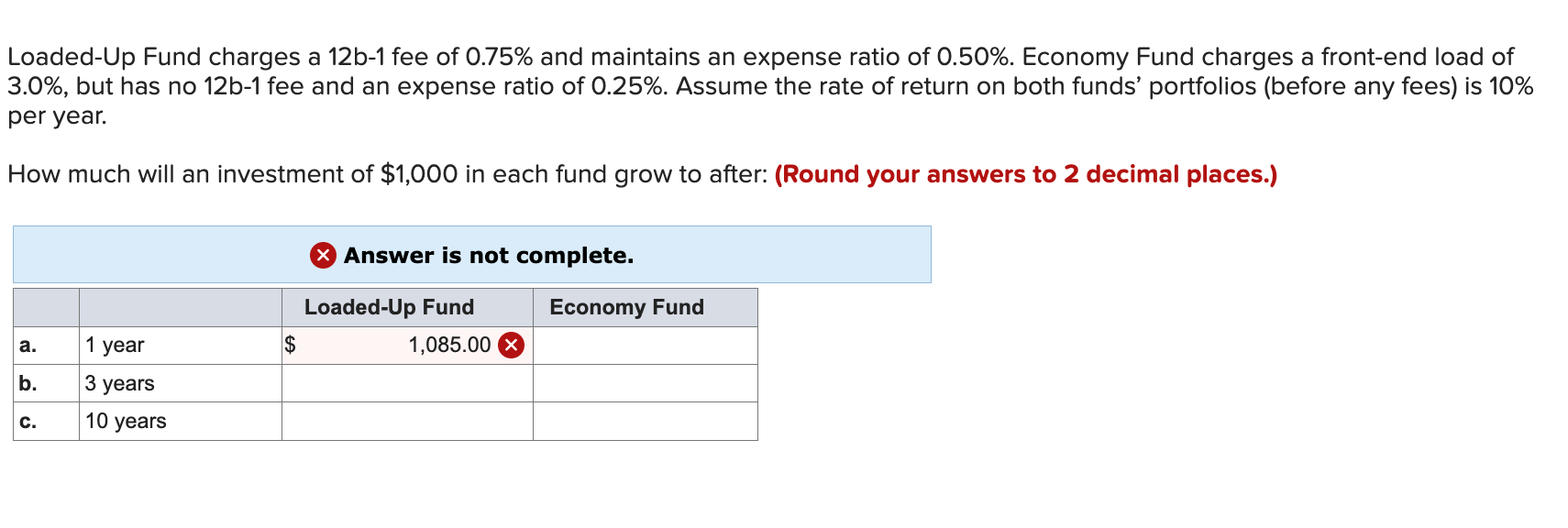This screenshot has height=528, width=1568.
Task: Click the Loaded-Up Fund cell for 10 years
Action: point(406,421)
